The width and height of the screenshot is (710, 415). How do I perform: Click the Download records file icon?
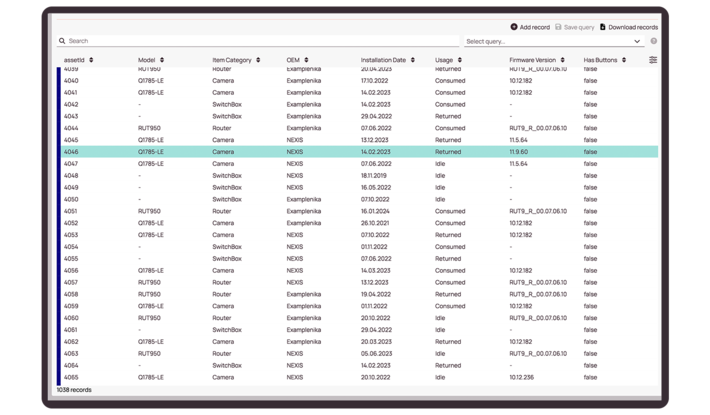(x=603, y=27)
